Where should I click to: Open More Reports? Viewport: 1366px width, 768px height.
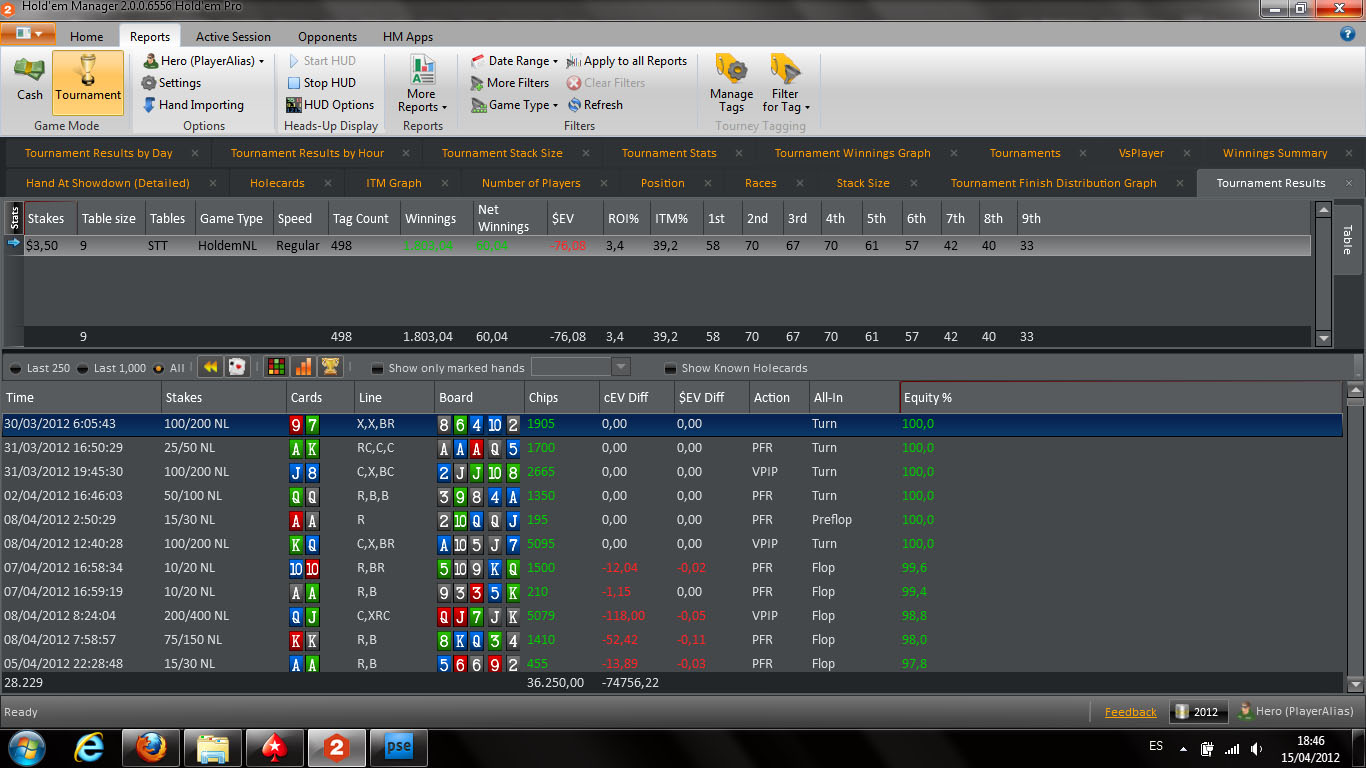tap(422, 84)
